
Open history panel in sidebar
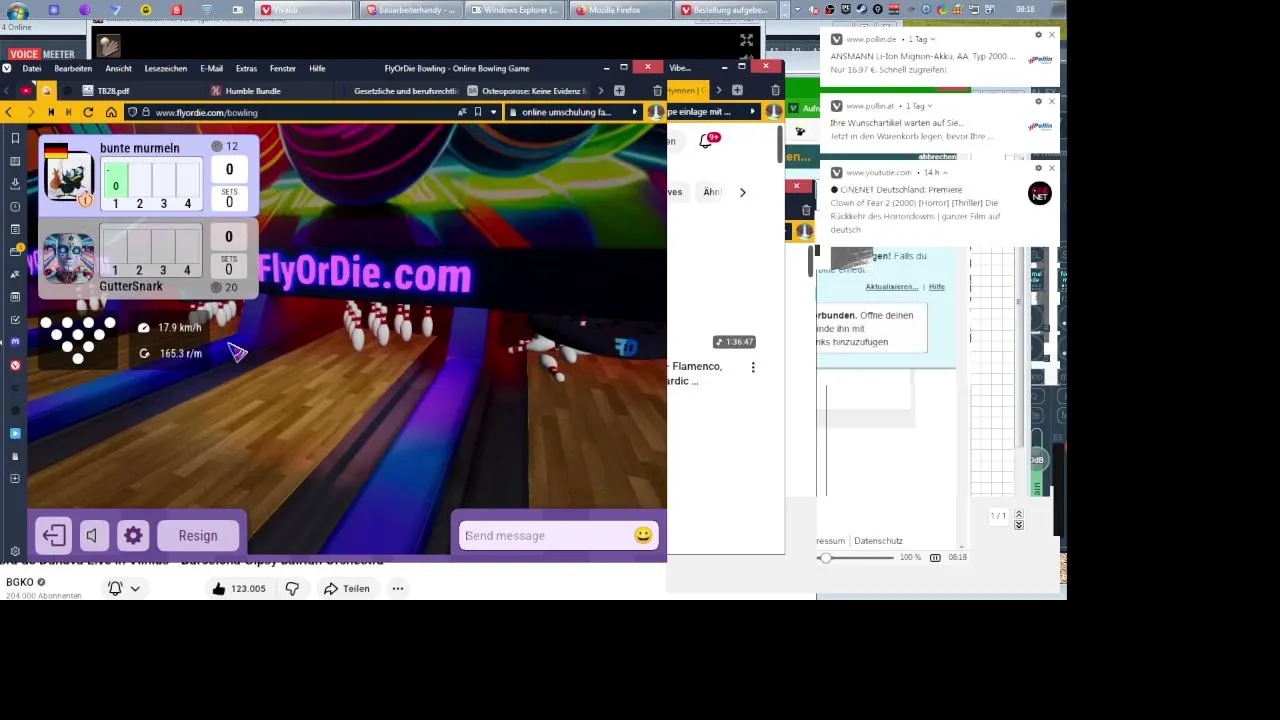tap(15, 207)
